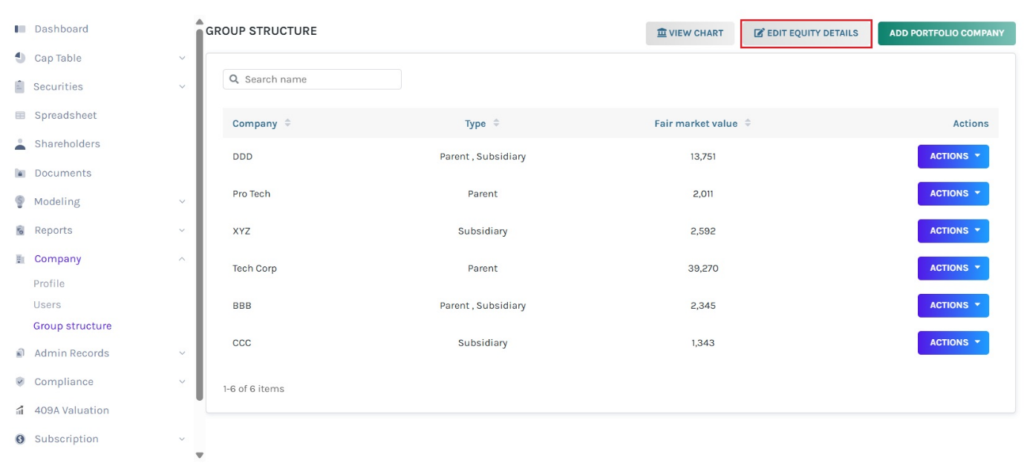The width and height of the screenshot is (1024, 469).
Task: Open Actions dropdown for CCC
Action: 953,343
